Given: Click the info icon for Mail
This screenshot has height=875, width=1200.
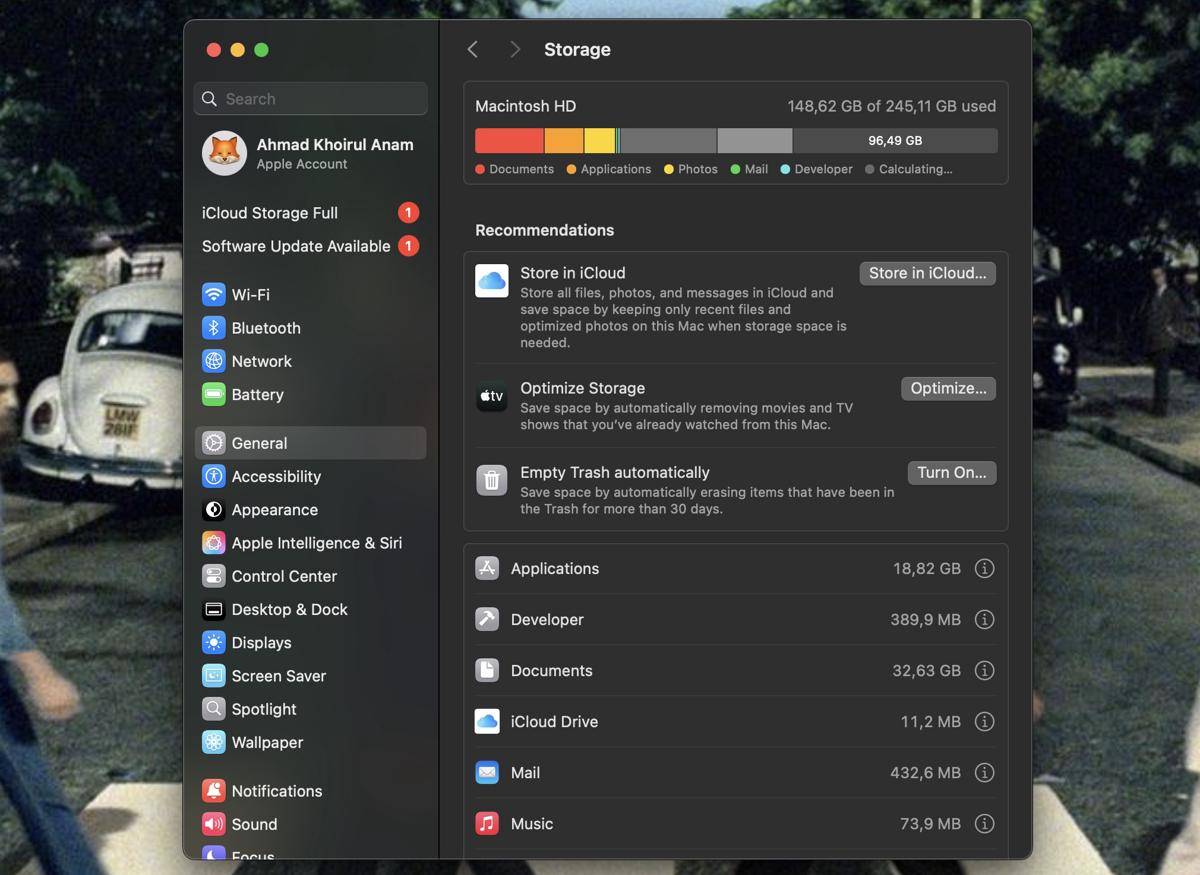Looking at the screenshot, I should [x=984, y=772].
